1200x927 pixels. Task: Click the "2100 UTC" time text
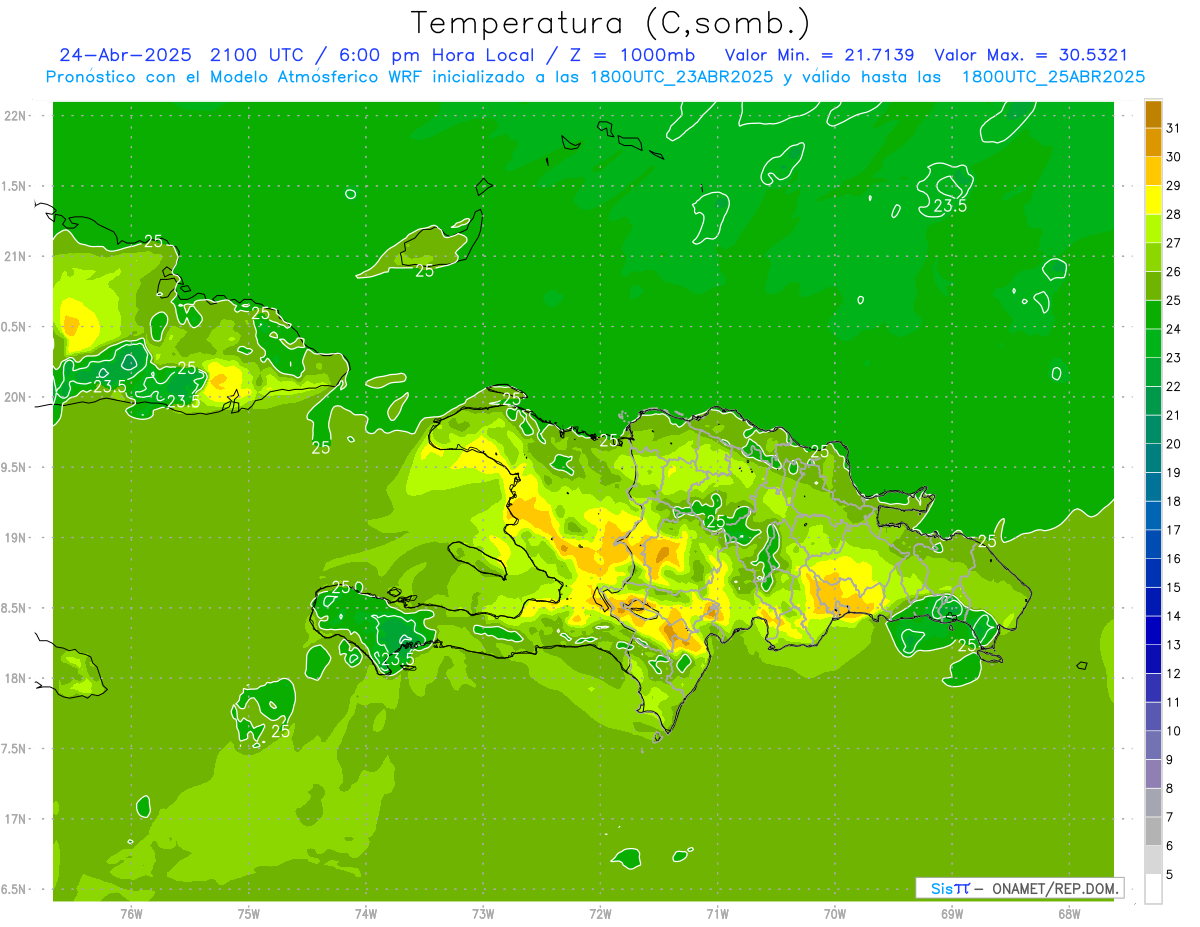256,55
